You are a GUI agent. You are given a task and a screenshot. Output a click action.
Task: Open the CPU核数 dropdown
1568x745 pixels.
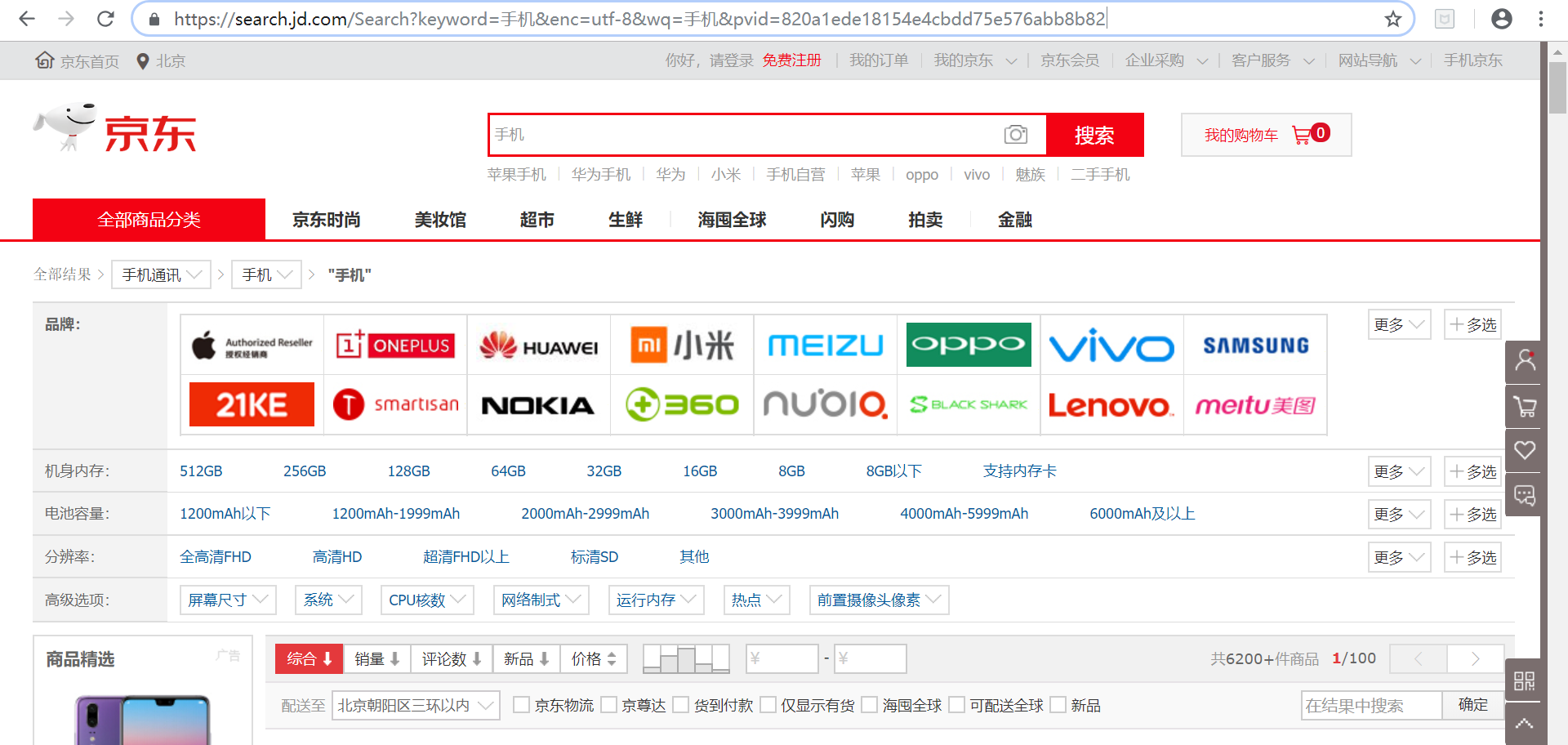427,600
